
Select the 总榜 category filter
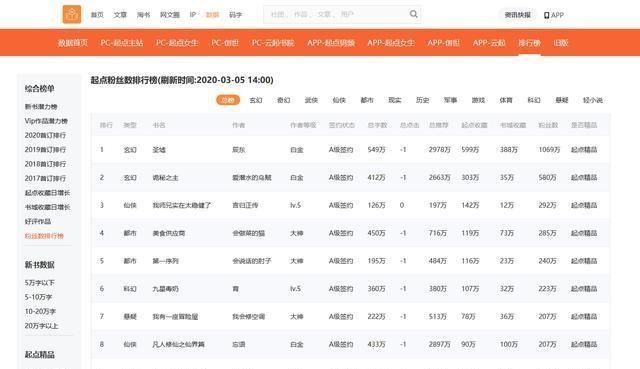(x=228, y=100)
